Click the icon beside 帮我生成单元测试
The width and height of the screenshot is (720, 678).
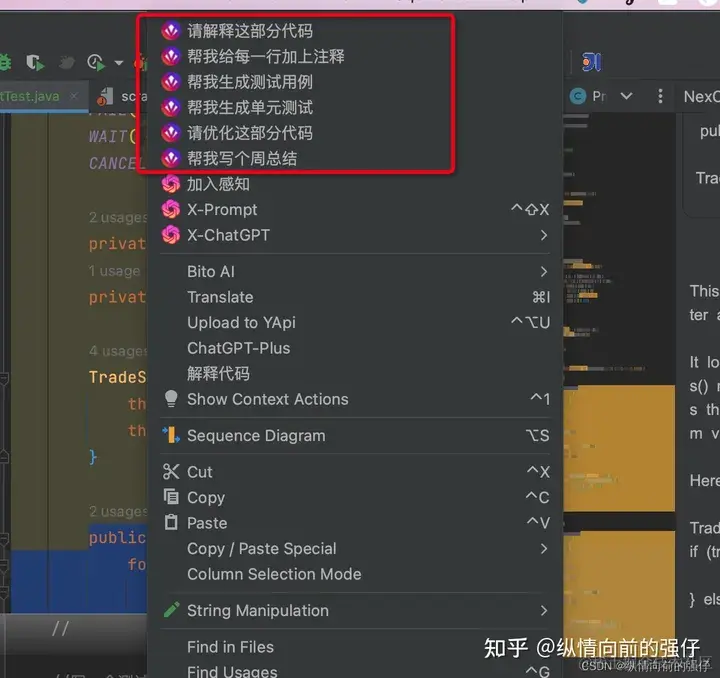point(171,107)
